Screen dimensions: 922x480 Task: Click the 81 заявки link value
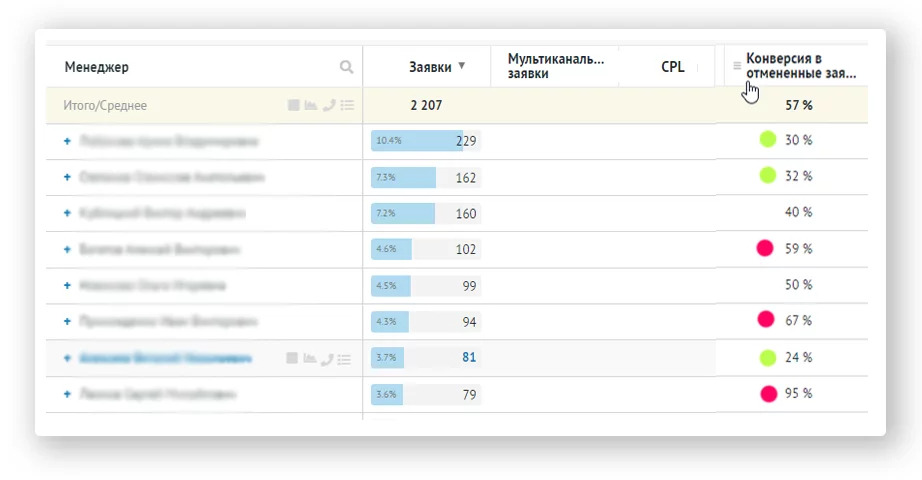[469, 357]
